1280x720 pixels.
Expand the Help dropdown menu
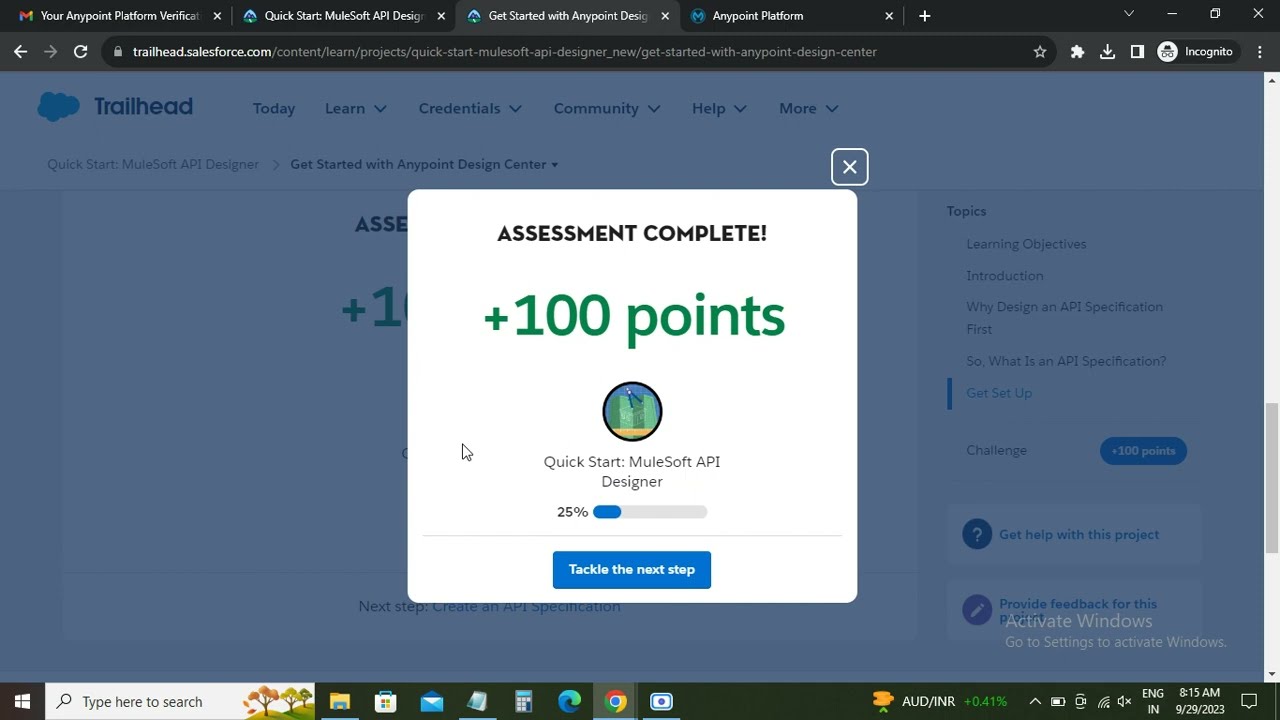point(719,108)
